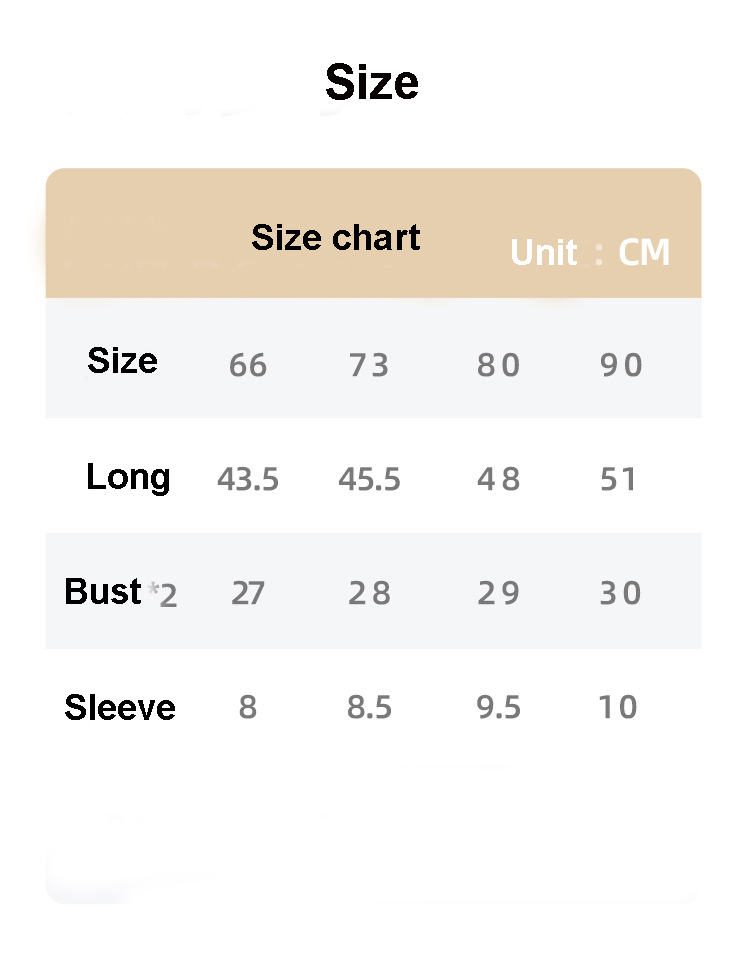Select the "Long" row label
This screenshot has height=962, width=750.
click(128, 477)
